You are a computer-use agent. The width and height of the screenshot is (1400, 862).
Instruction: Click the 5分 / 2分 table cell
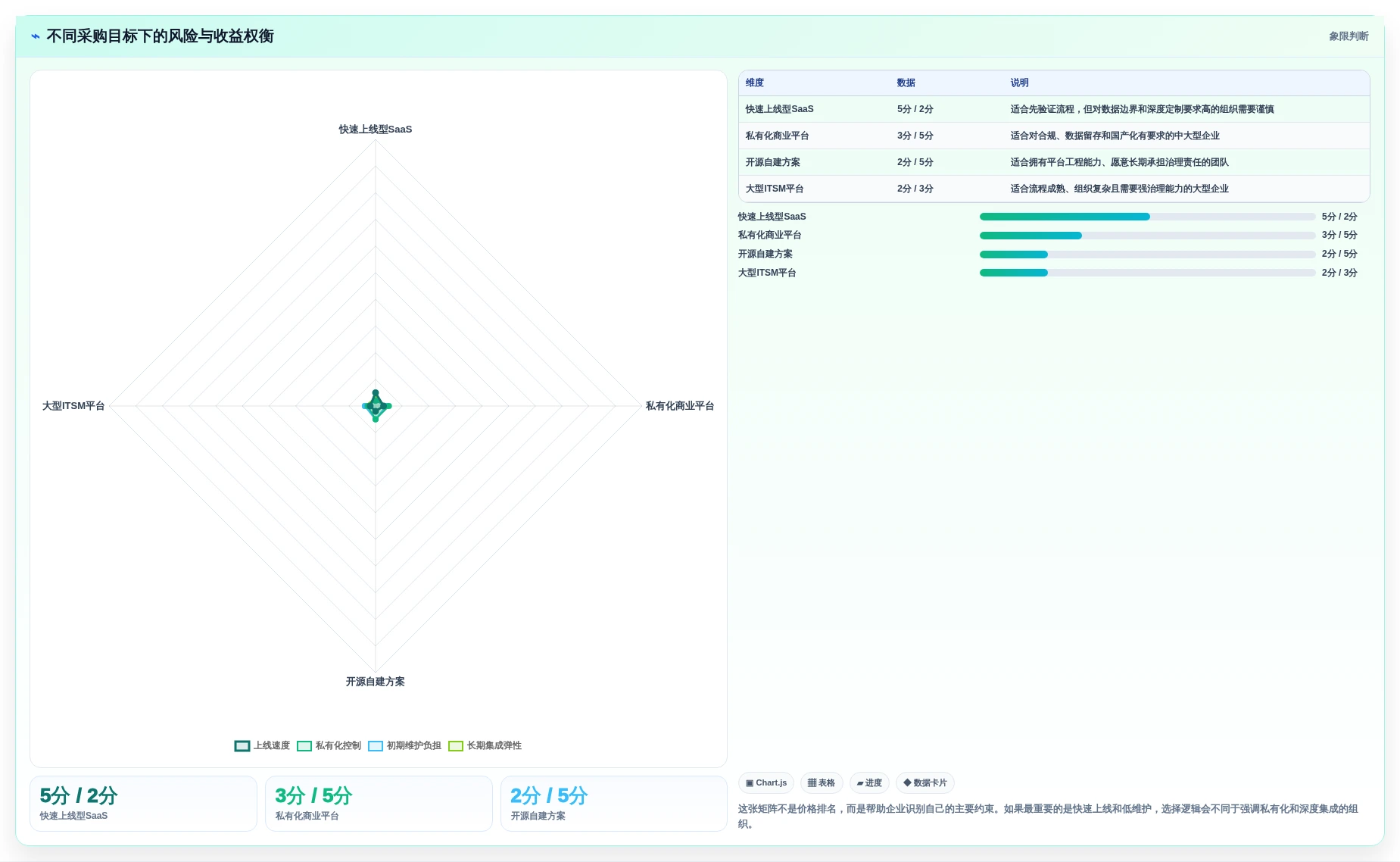tap(915, 110)
